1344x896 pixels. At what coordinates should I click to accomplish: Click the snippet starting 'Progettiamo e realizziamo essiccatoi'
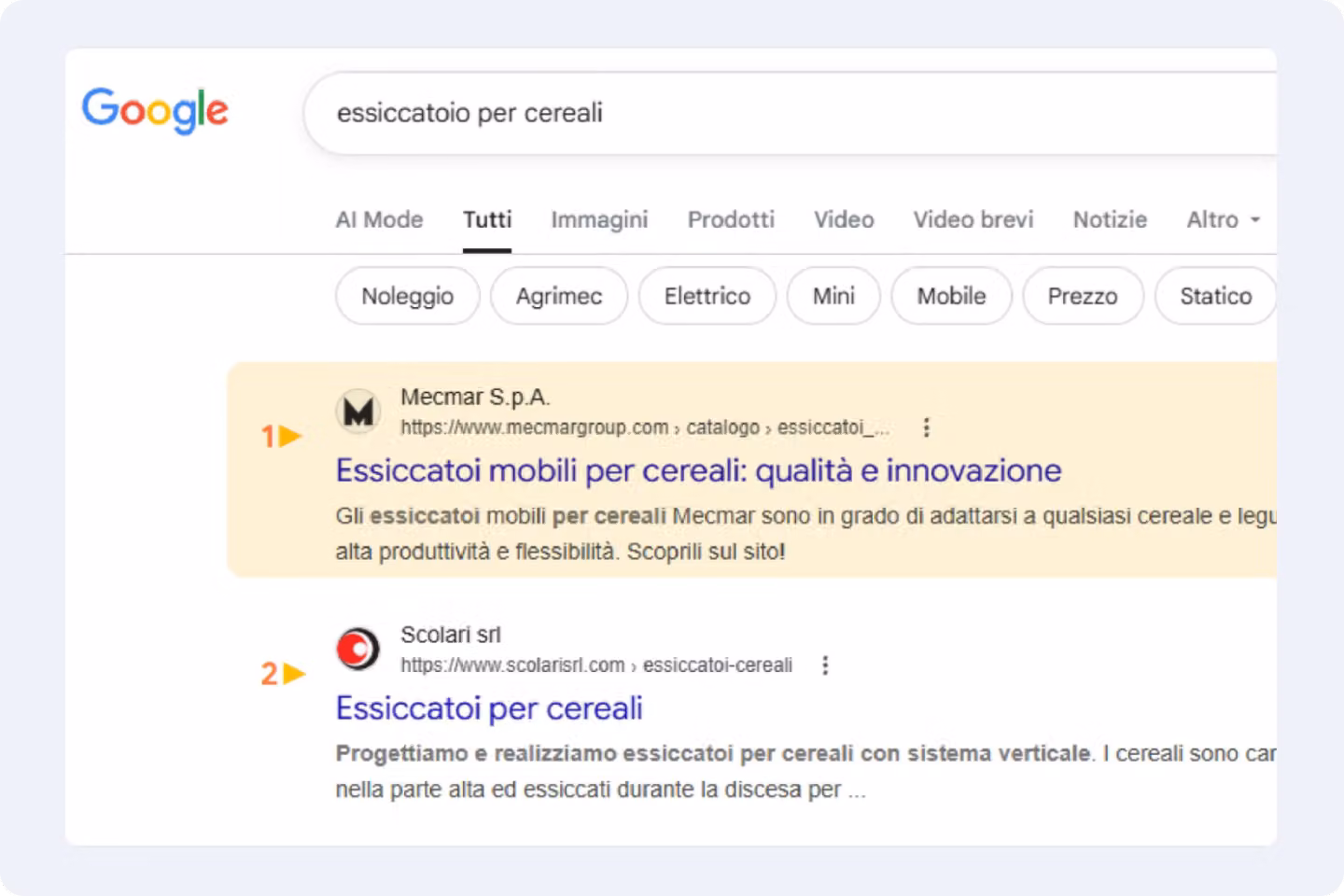805,771
